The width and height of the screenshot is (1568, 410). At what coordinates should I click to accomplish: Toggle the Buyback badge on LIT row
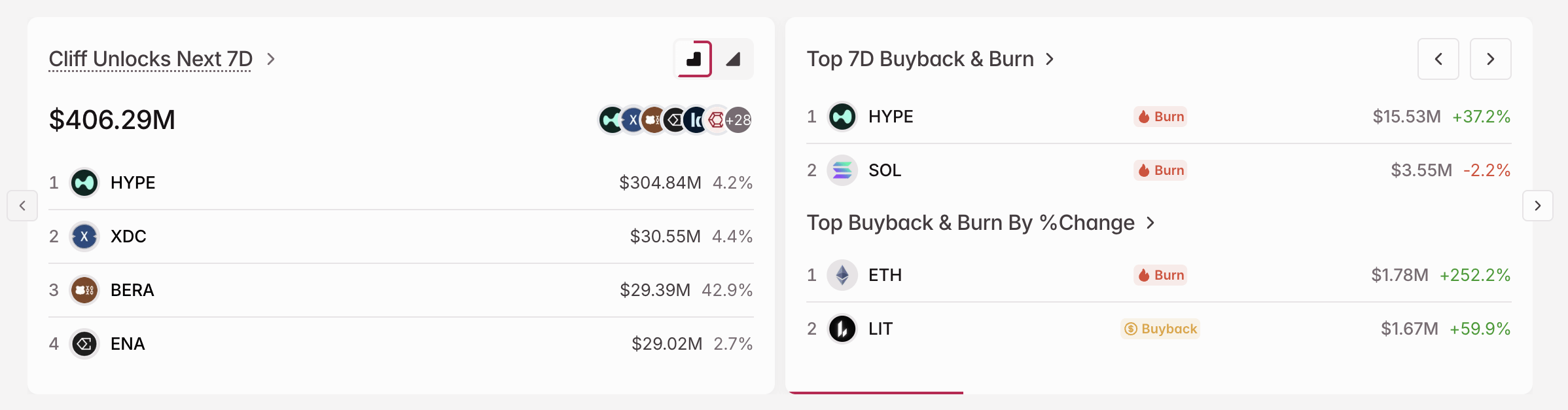(x=1159, y=329)
